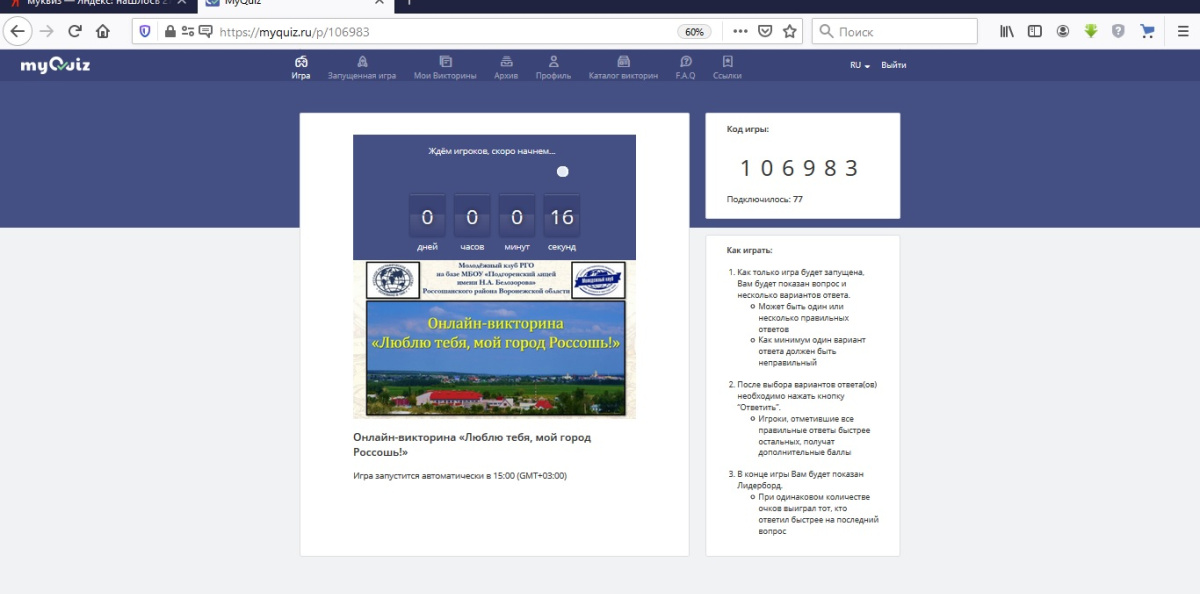This screenshot has height=594, width=1200.
Task: Expand the RU language dropdown
Action: coord(860,65)
